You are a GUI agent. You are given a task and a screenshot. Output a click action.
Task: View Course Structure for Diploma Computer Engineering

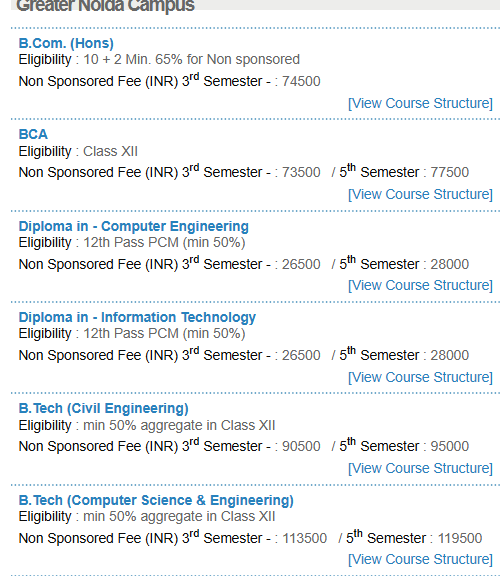420,285
